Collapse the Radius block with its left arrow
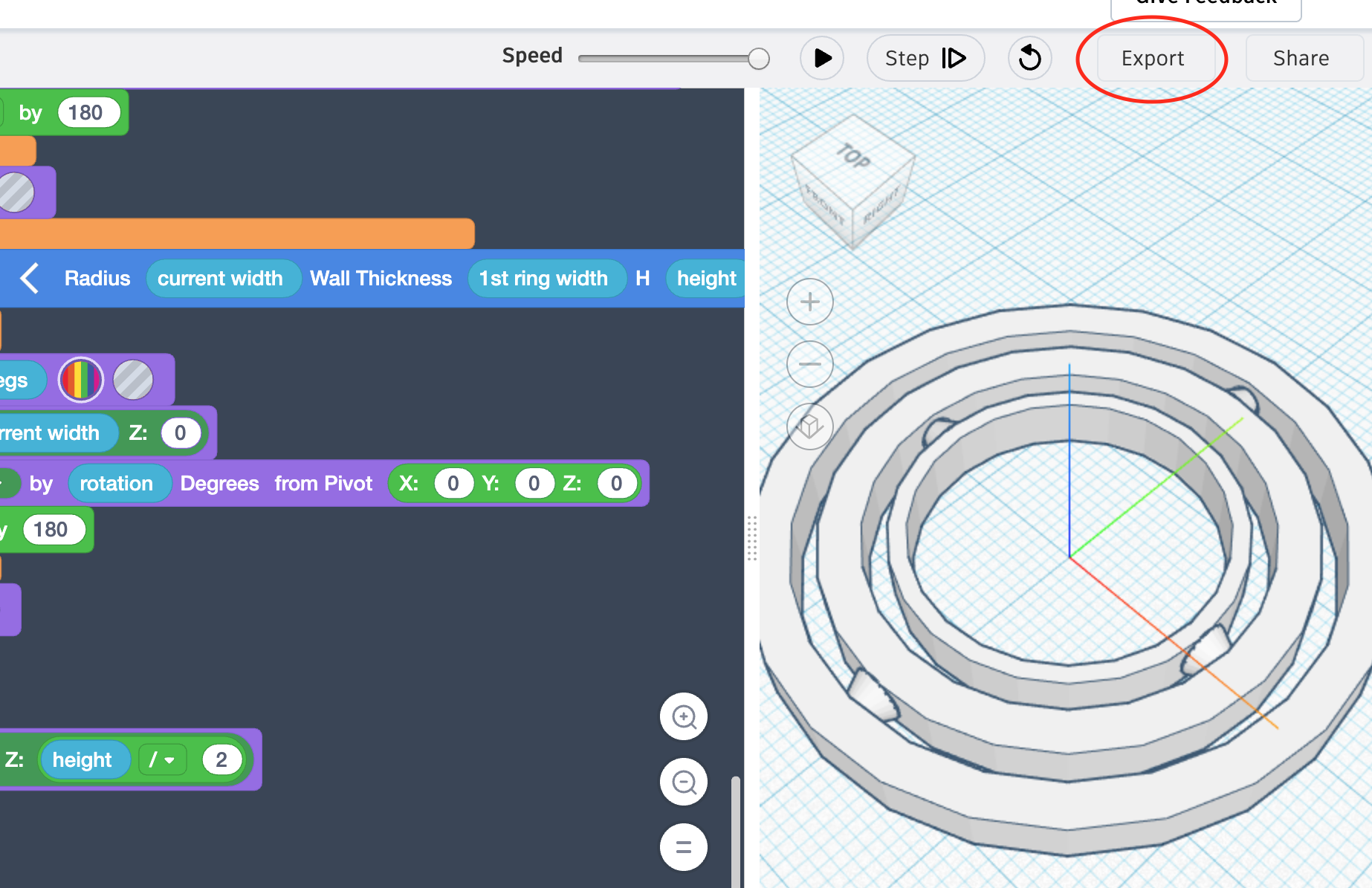Screen dimensions: 1372x888 [x=28, y=279]
